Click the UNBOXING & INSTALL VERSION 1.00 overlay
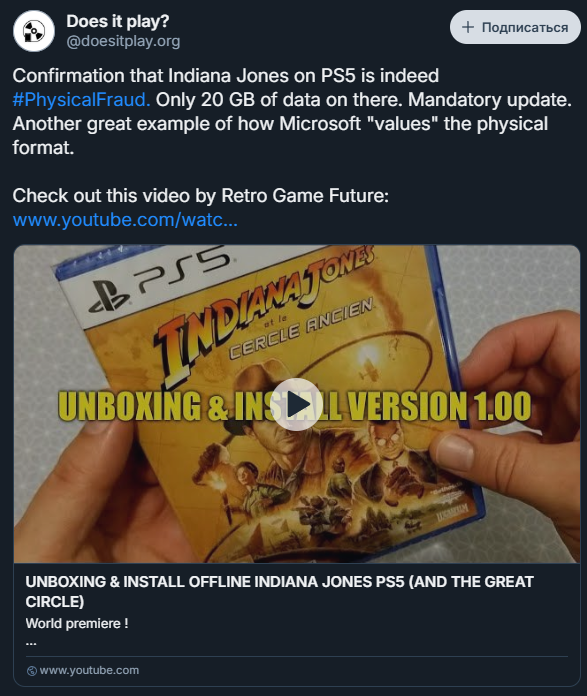 point(295,406)
